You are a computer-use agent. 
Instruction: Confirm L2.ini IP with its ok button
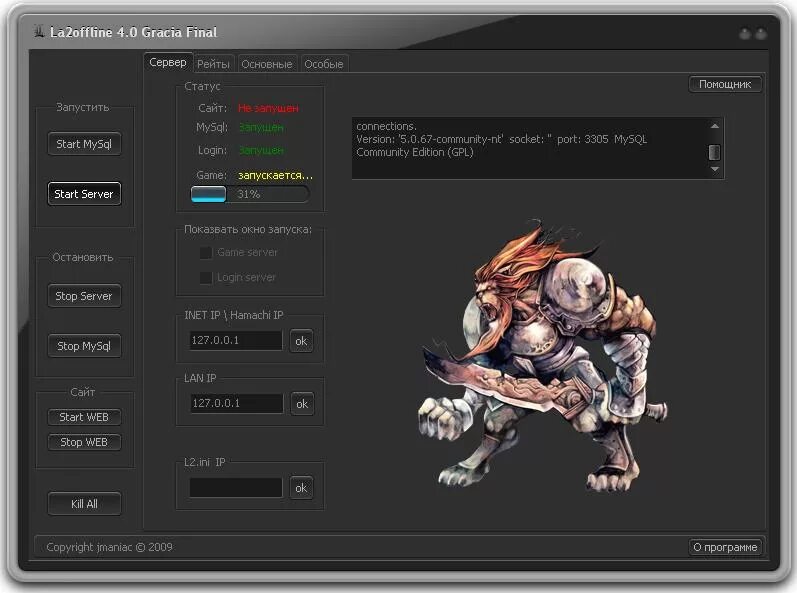click(x=301, y=488)
